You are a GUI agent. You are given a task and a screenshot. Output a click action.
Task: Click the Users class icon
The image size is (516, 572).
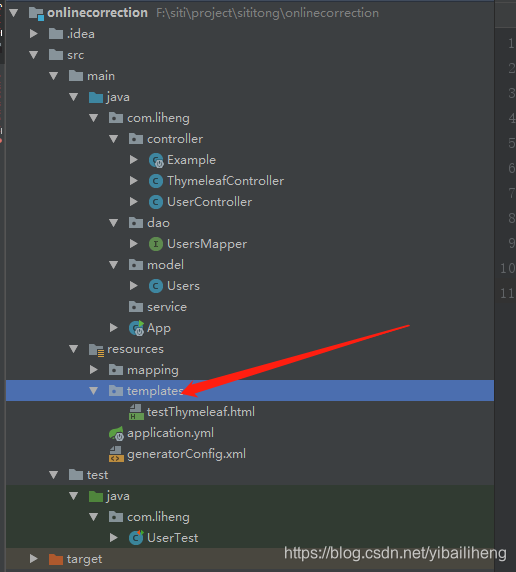156,286
